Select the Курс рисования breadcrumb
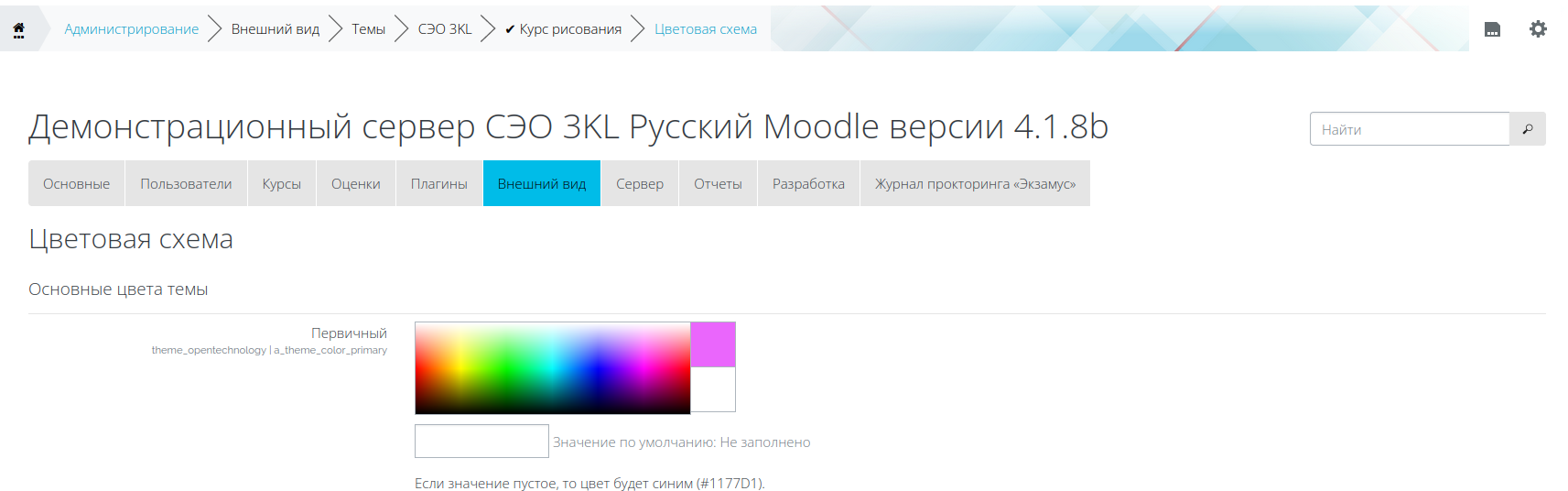This screenshot has width=1568, height=491. click(x=563, y=29)
